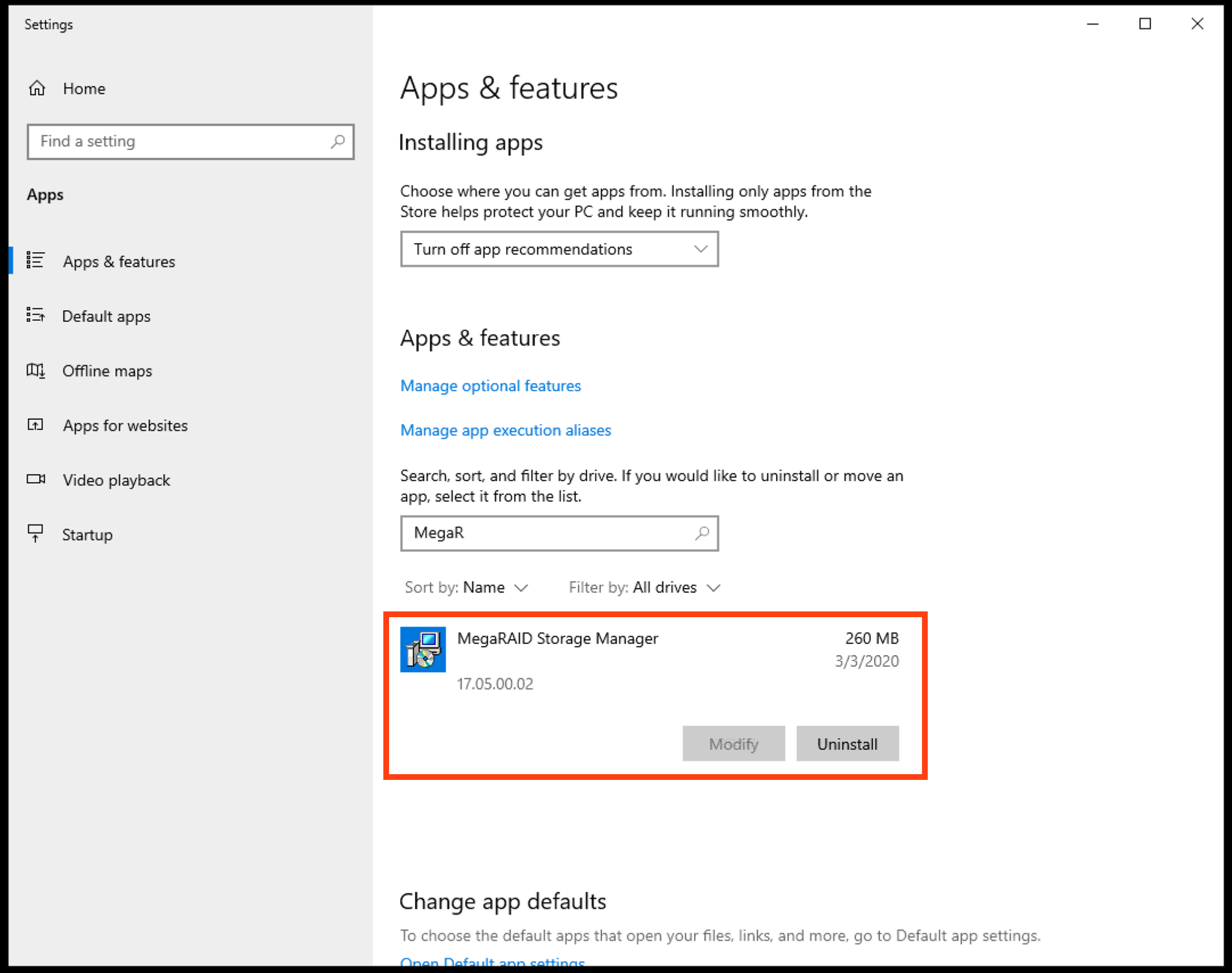Click the Startup sidebar icon

(x=36, y=533)
